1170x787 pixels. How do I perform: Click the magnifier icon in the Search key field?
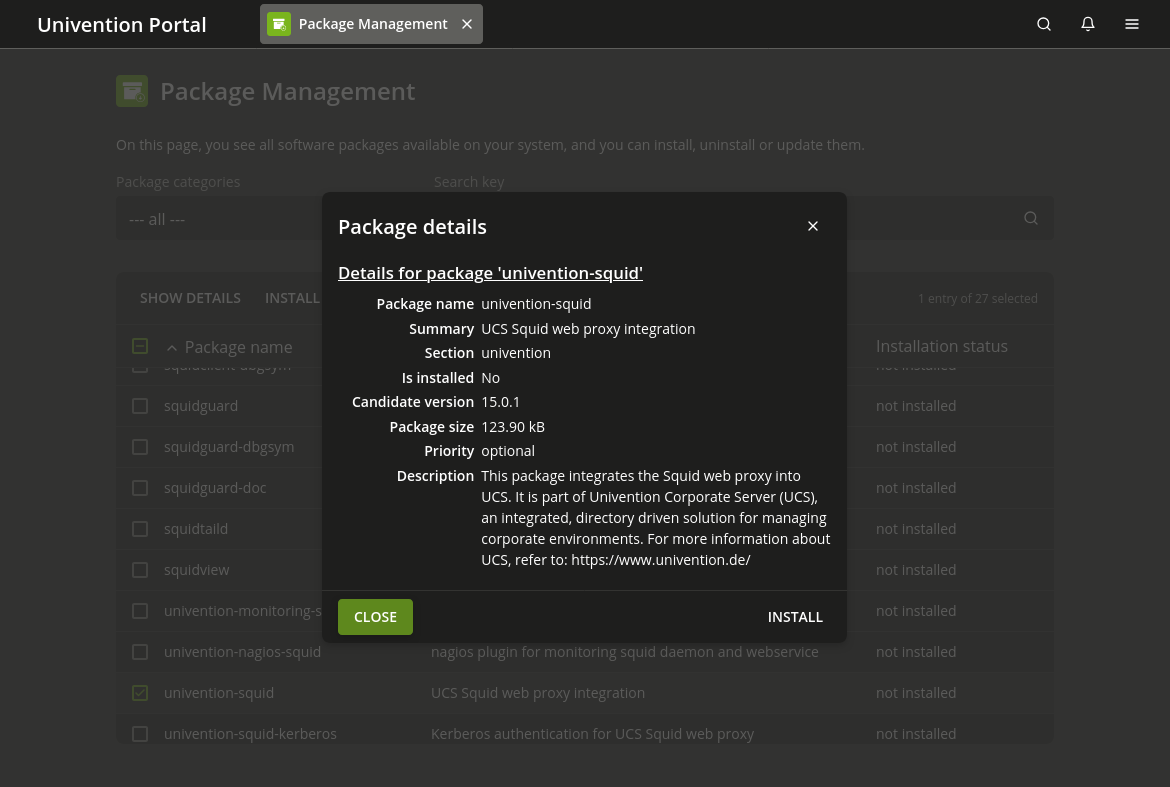point(1031,218)
